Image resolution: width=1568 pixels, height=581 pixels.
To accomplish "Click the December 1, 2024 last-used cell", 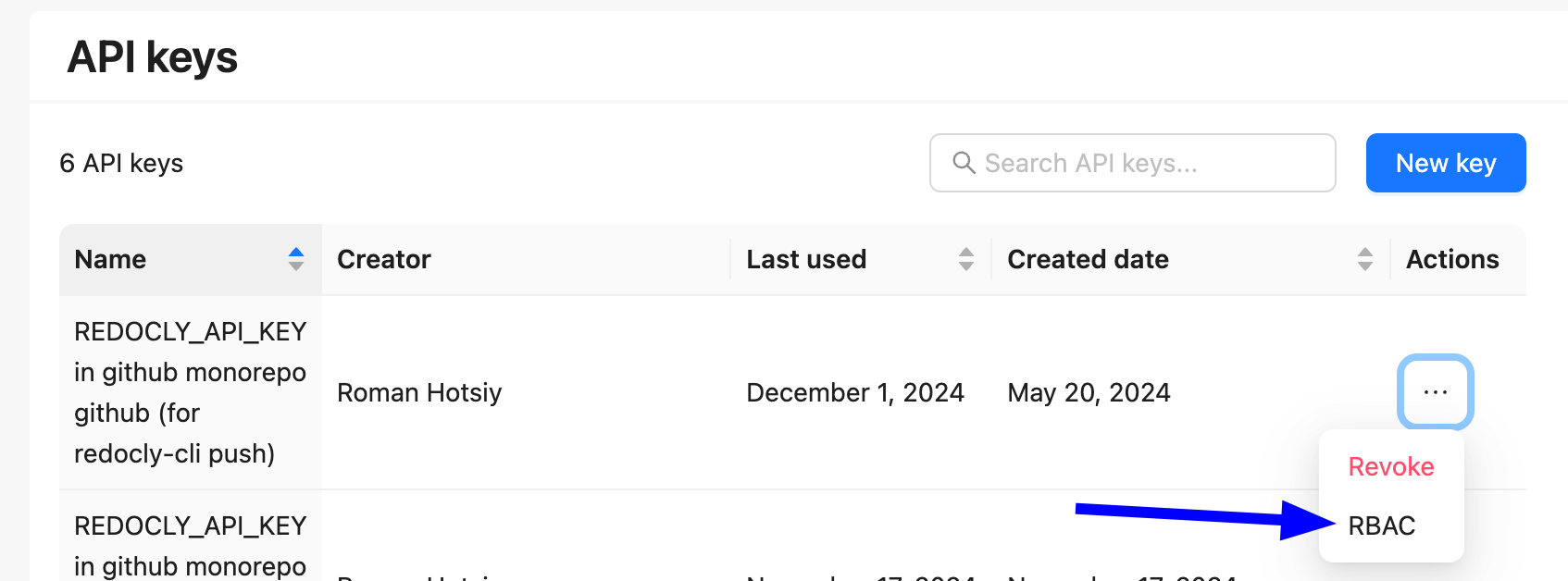I will (x=855, y=392).
